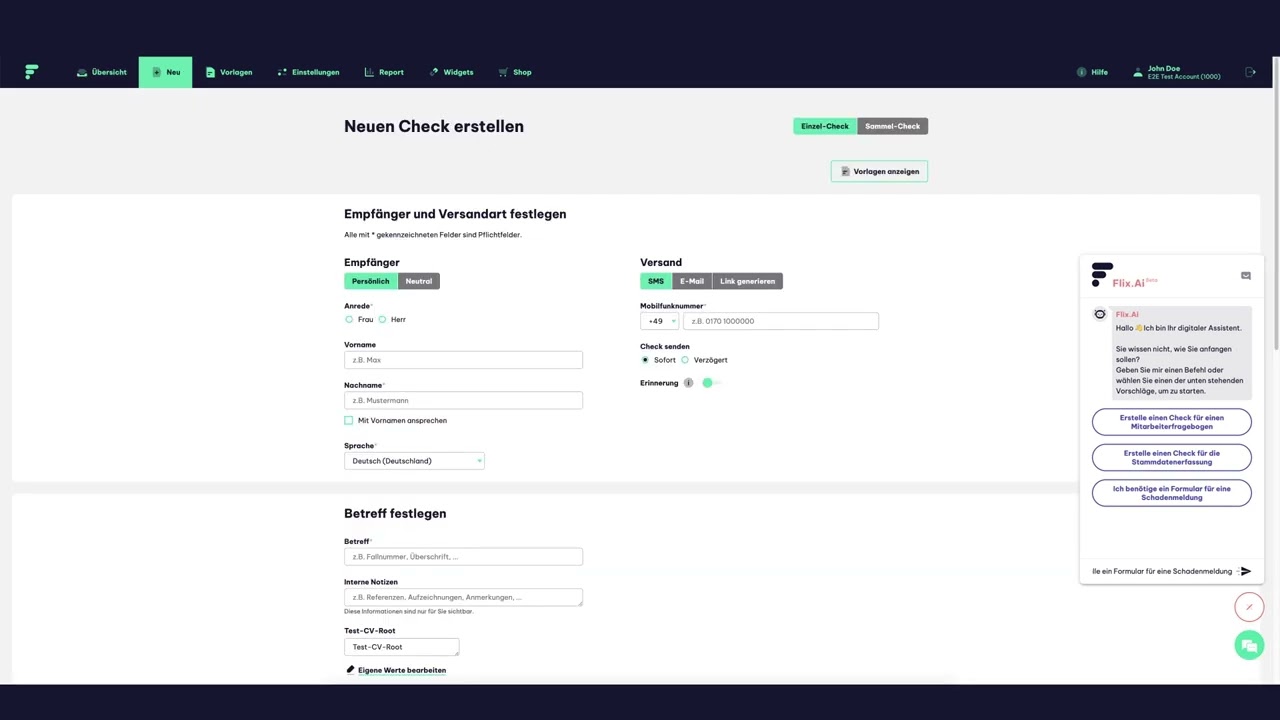Screen dimensions: 1280x720
Task: Click the red pencil edit floating icon
Action: [1249, 607]
